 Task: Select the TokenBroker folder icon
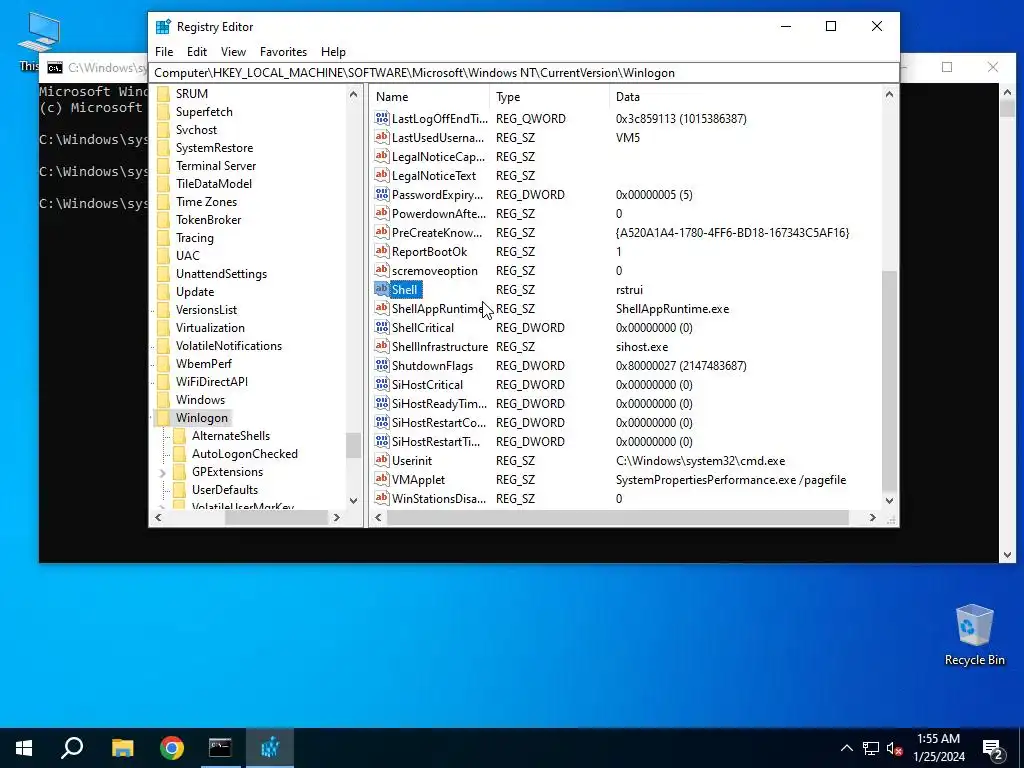pos(163,220)
